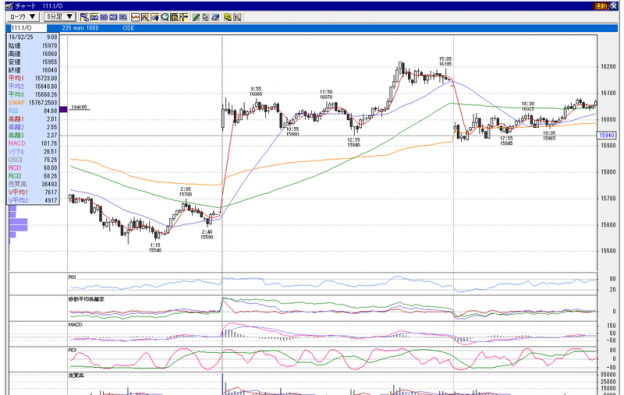Select the arrow pointer tool in toolbar
Image resolution: width=624 pixels, height=395 pixels.
[x=205, y=17]
